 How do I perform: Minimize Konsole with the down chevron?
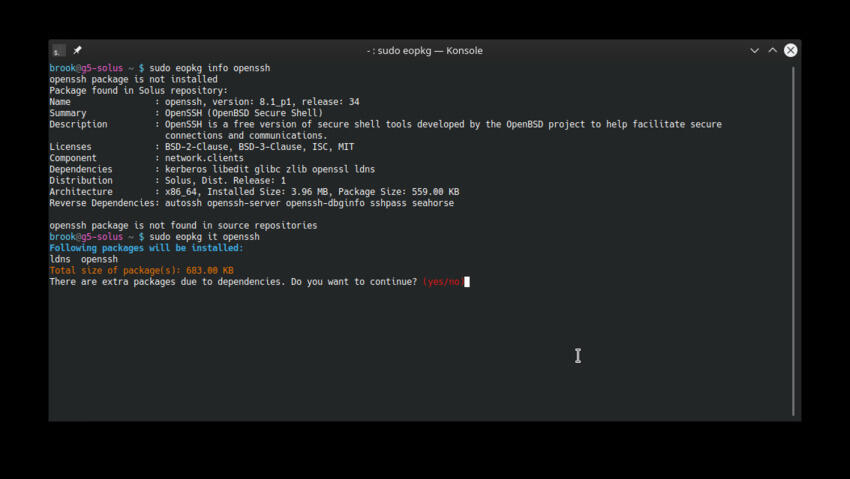click(754, 50)
